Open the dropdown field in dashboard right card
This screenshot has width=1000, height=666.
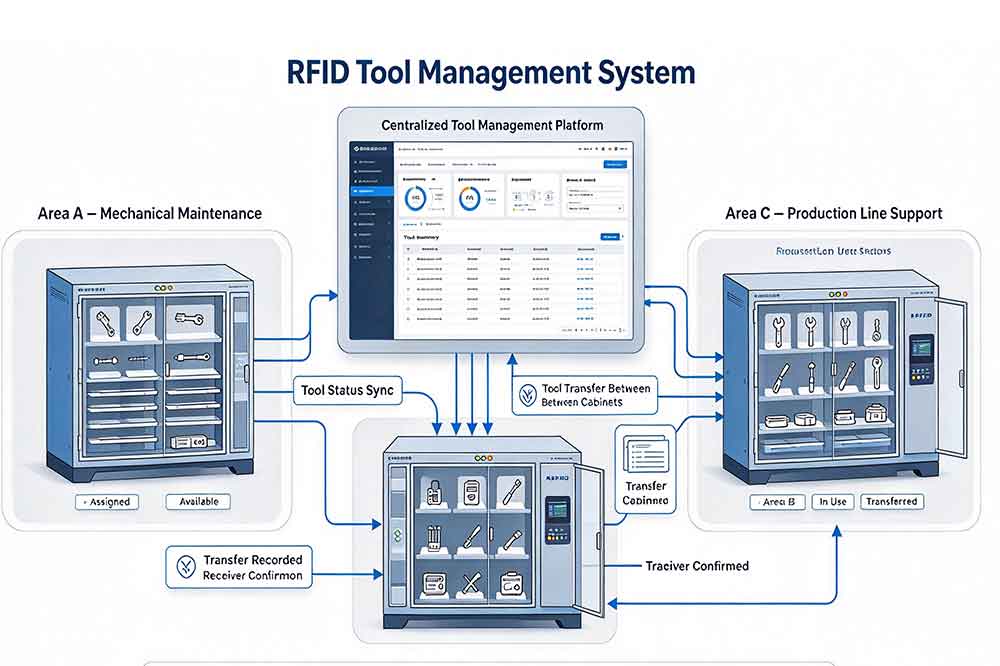[594, 208]
